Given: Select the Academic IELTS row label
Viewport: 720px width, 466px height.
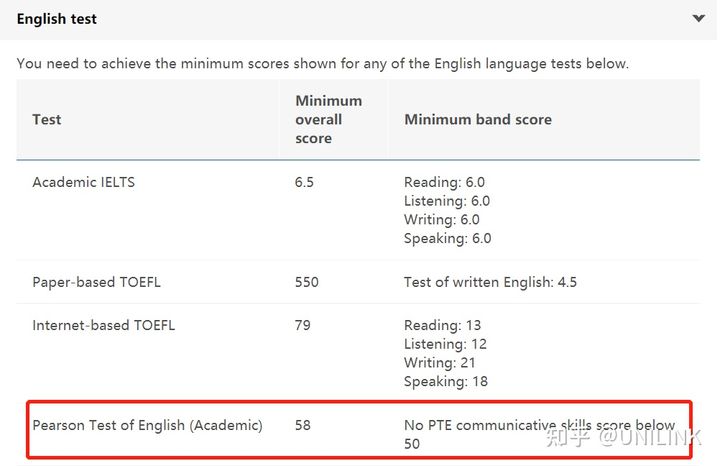Looking at the screenshot, I should click(x=83, y=182).
